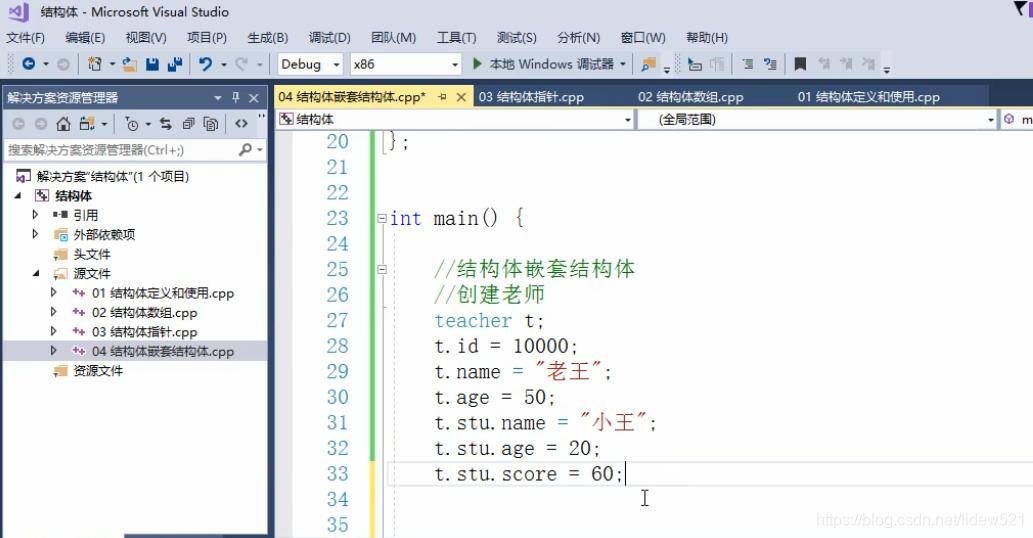Open the Solution Explorer window options dropdown

click(217, 97)
